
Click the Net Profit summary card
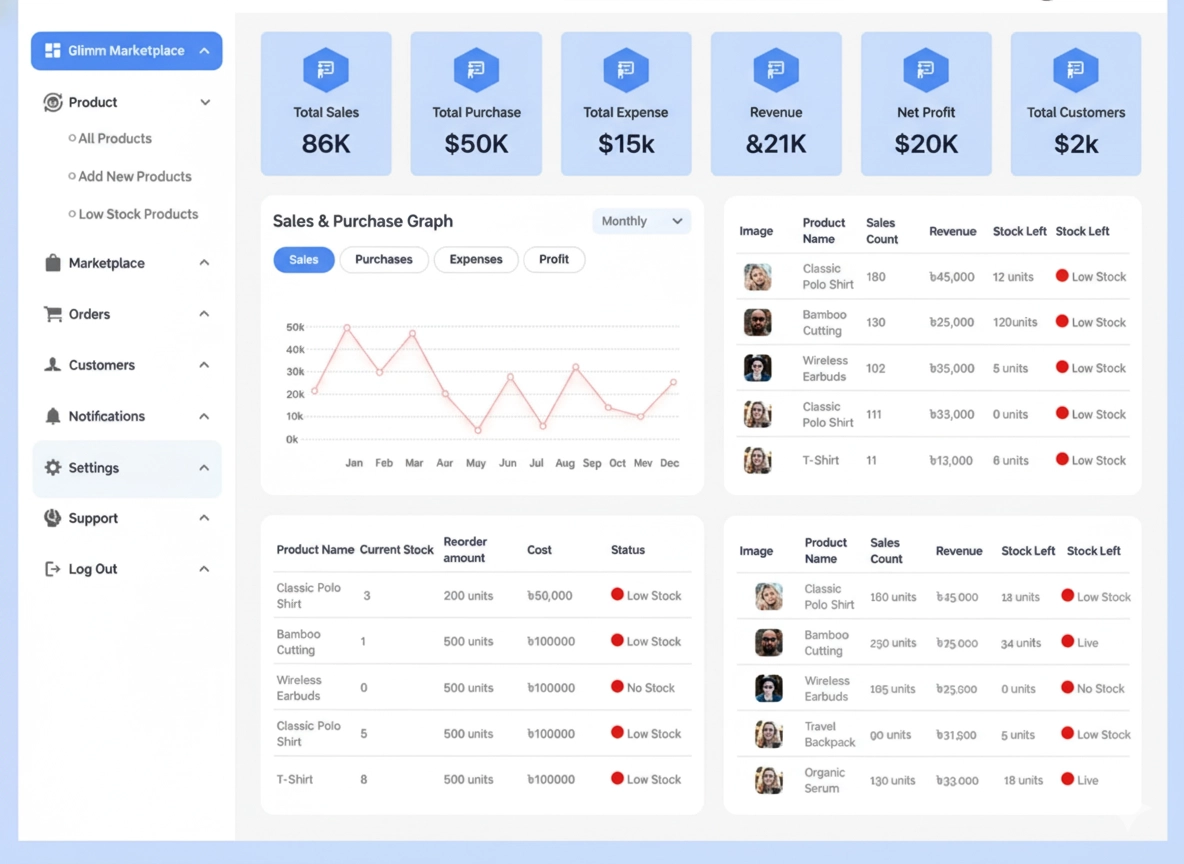click(926, 104)
